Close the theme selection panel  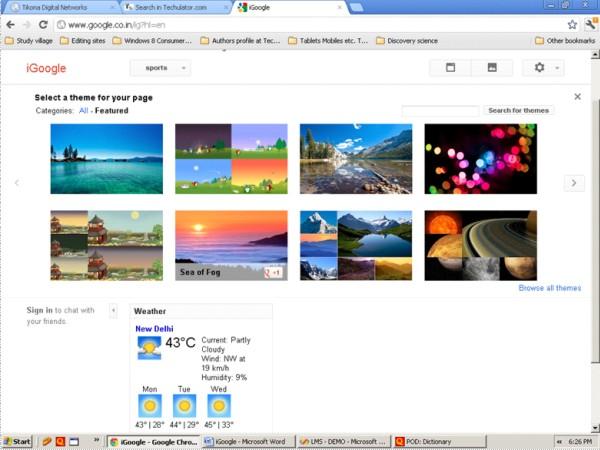click(577, 97)
